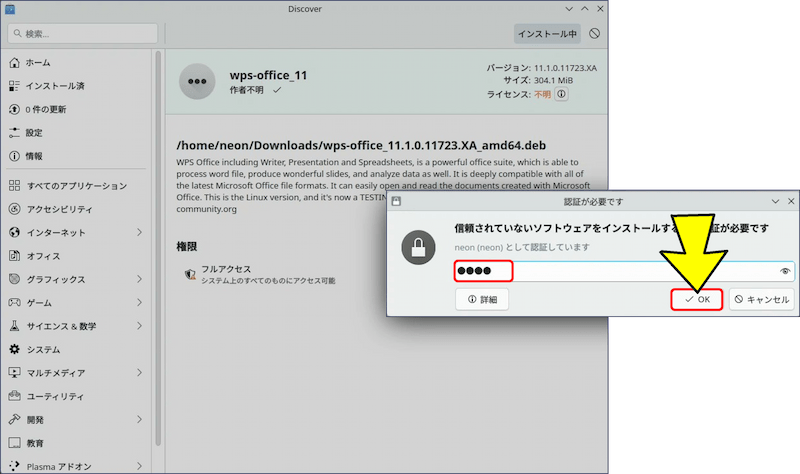Click the home icon in sidebar
800x474 pixels.
[x=14, y=62]
